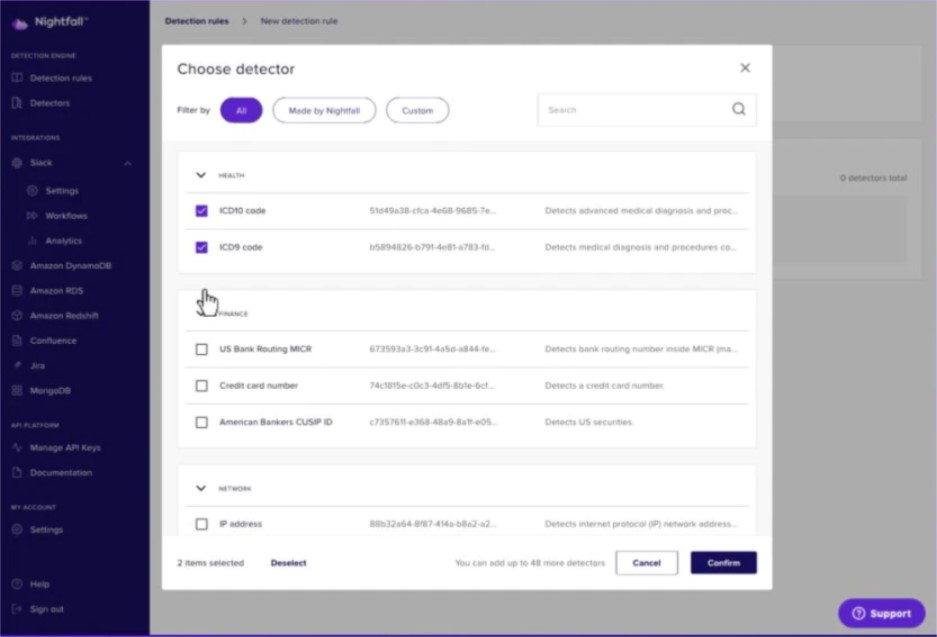Click New detection rule breadcrumb text
Image resolution: width=937 pixels, height=637 pixels.
[299, 21]
